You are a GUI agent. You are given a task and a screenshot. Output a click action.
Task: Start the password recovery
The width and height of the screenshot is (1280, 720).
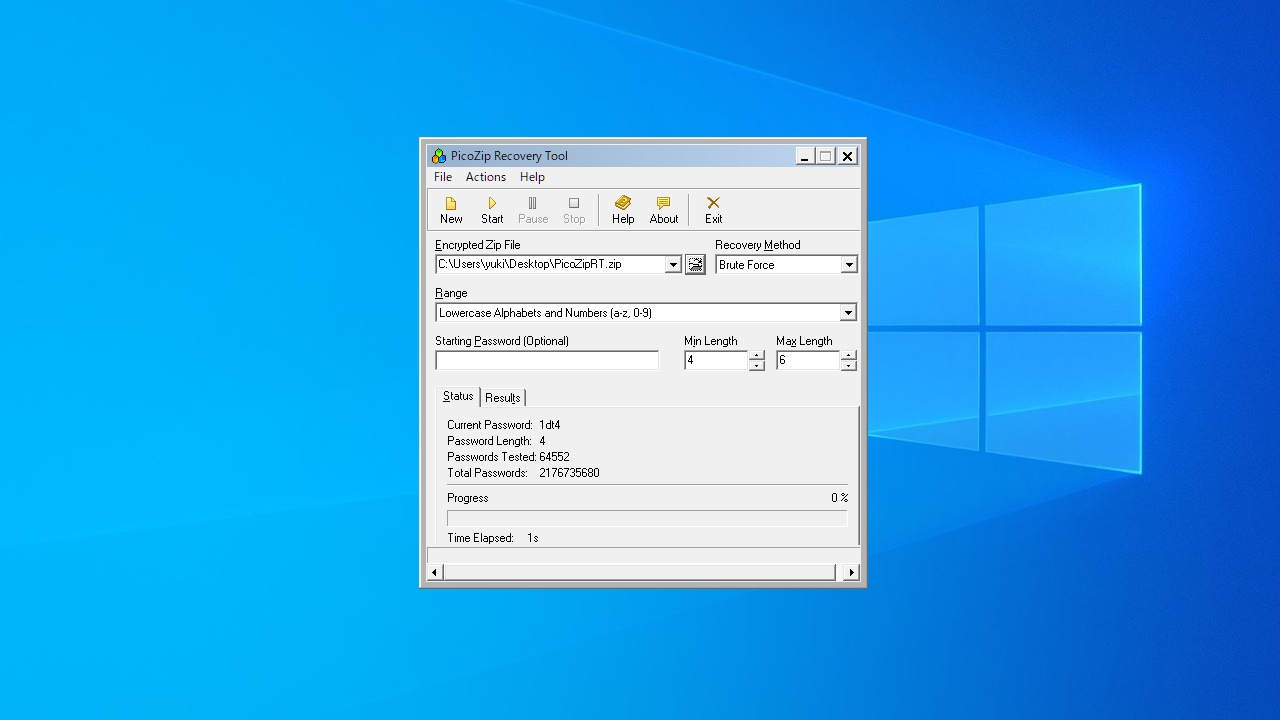[x=492, y=210]
